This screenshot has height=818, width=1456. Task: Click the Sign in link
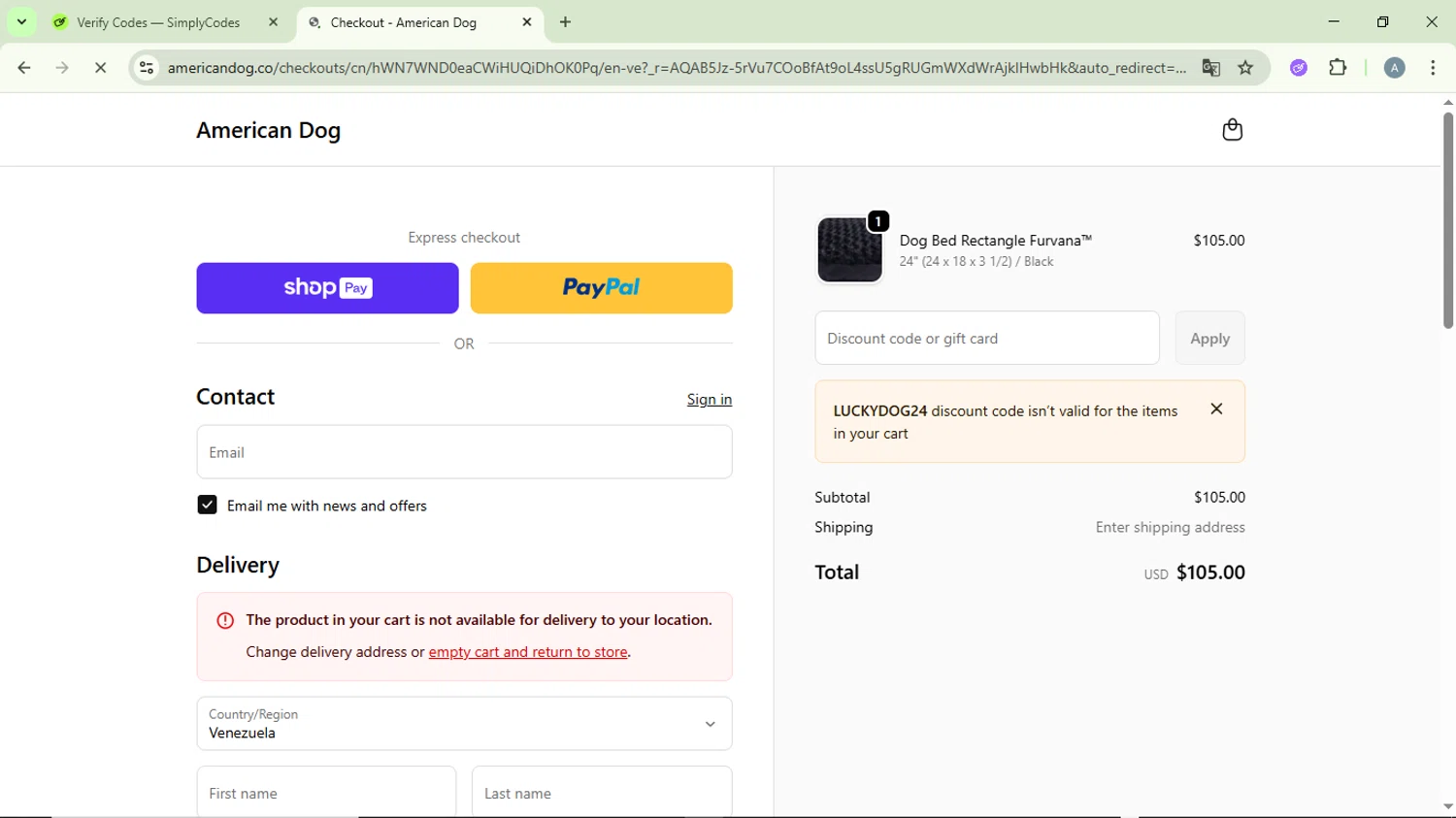point(710,400)
